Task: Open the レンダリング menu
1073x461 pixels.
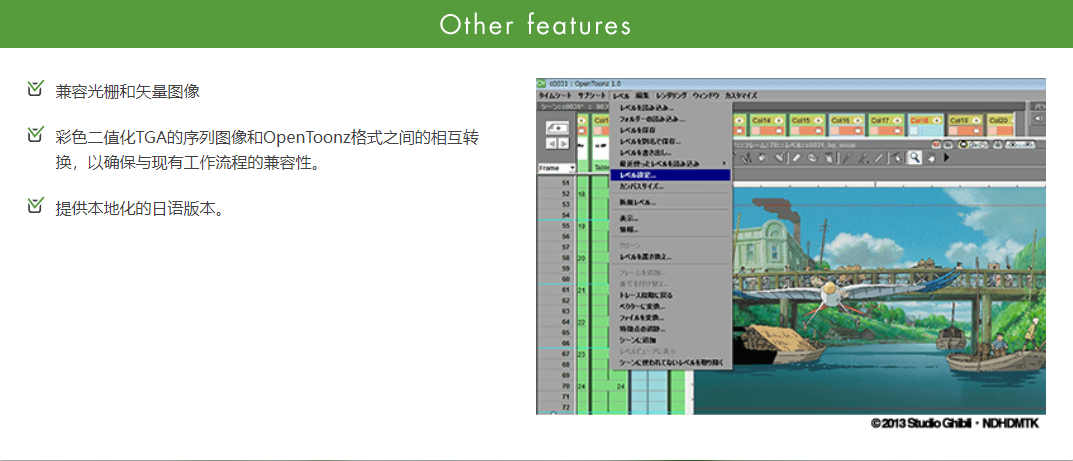Action: click(x=671, y=96)
